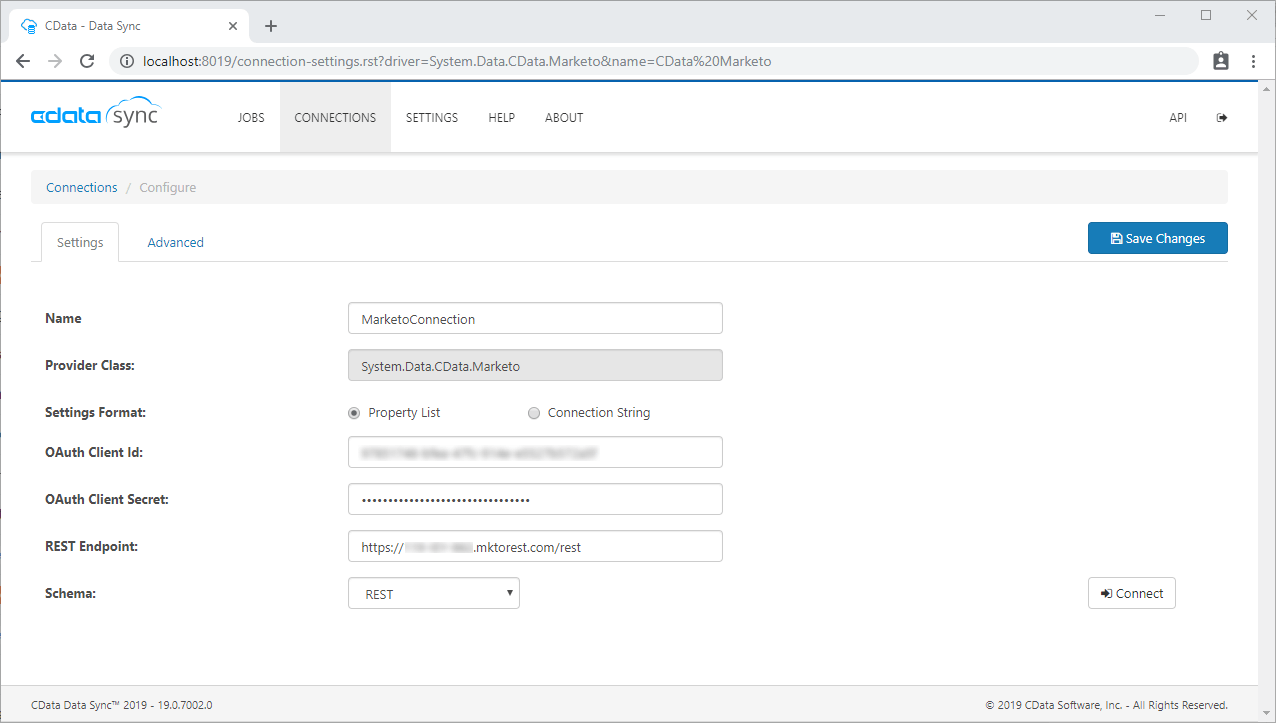Open the API link in header

1177,118
